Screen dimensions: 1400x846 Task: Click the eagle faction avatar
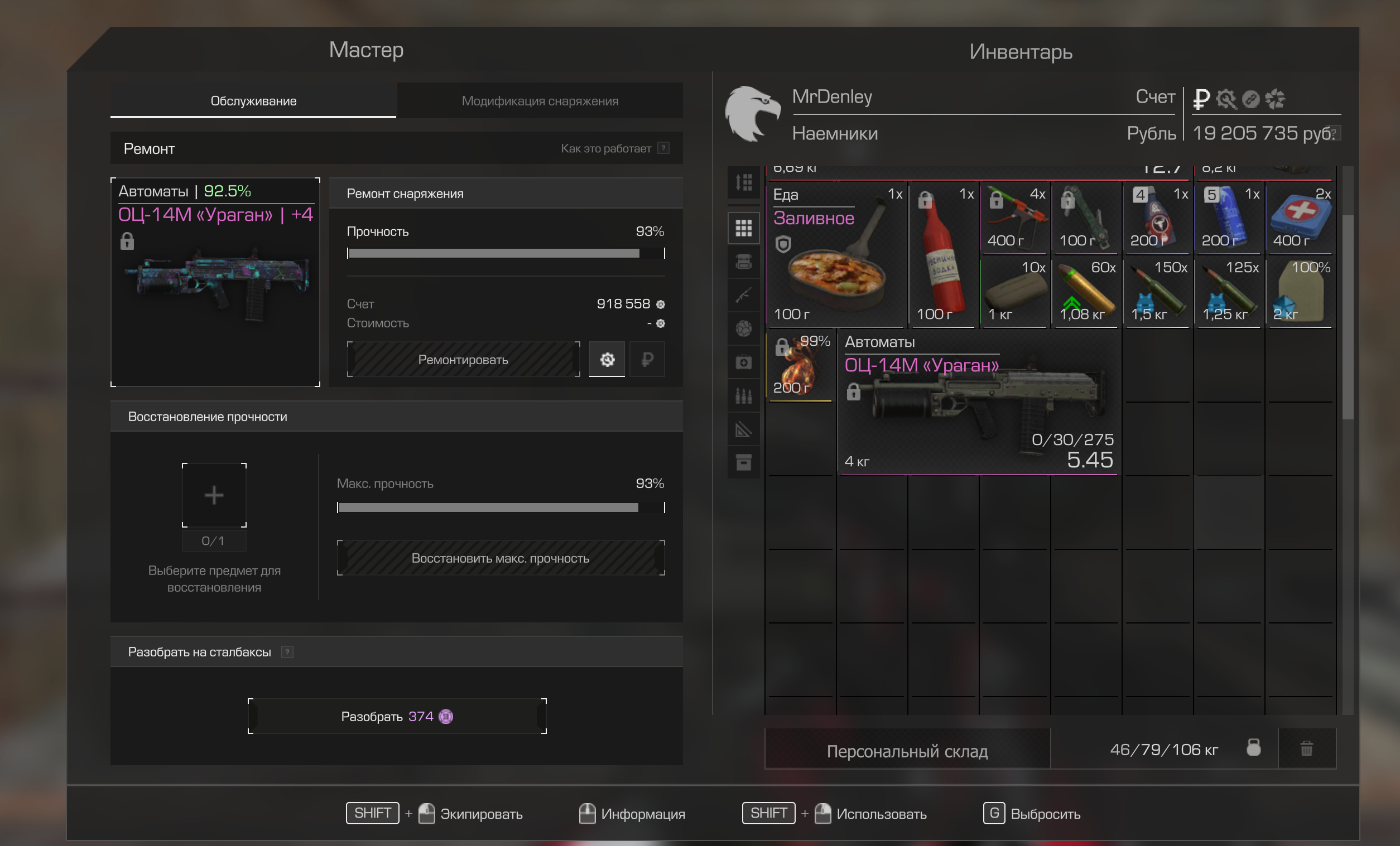[x=753, y=115]
